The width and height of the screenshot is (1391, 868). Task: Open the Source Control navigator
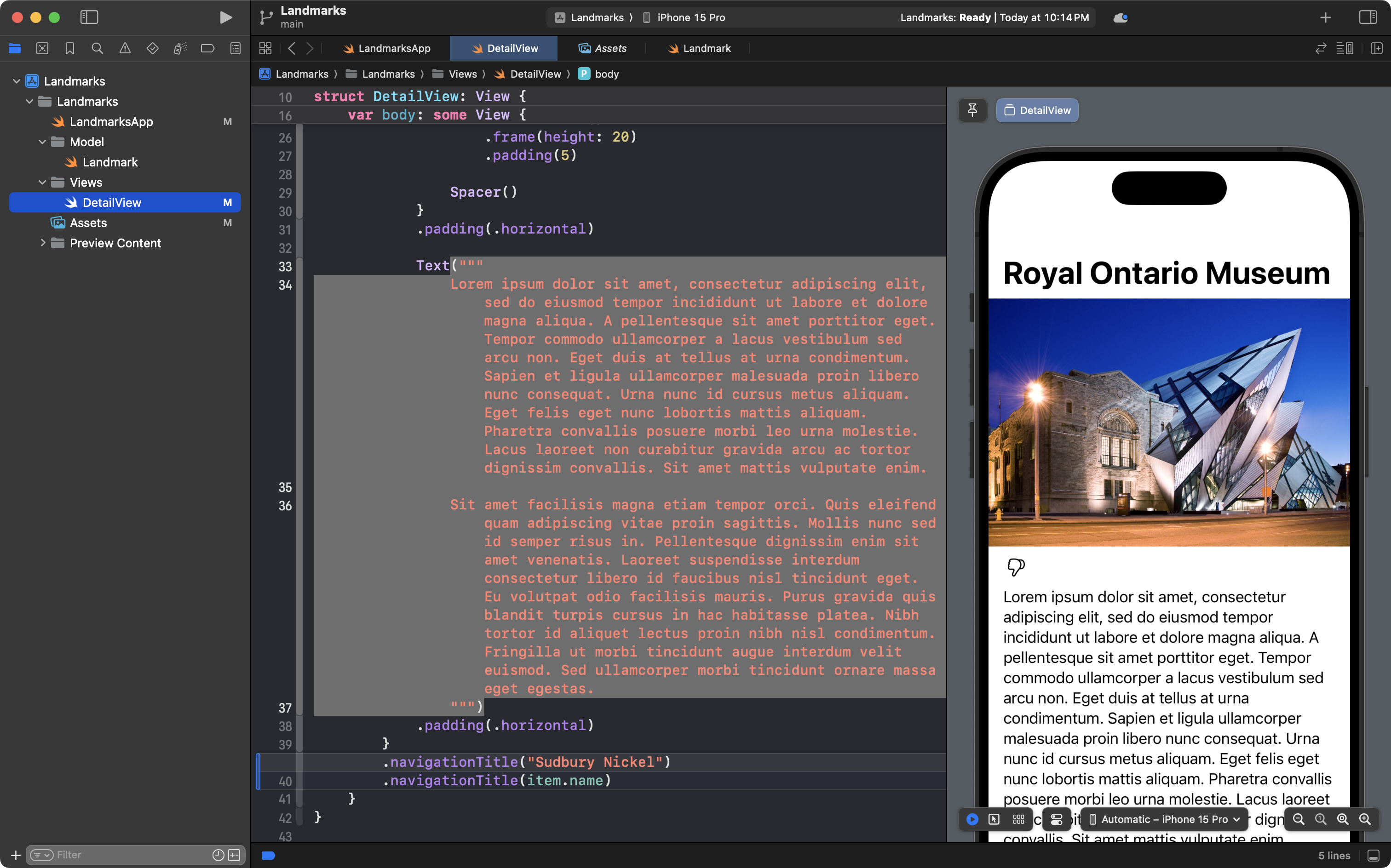[42, 48]
